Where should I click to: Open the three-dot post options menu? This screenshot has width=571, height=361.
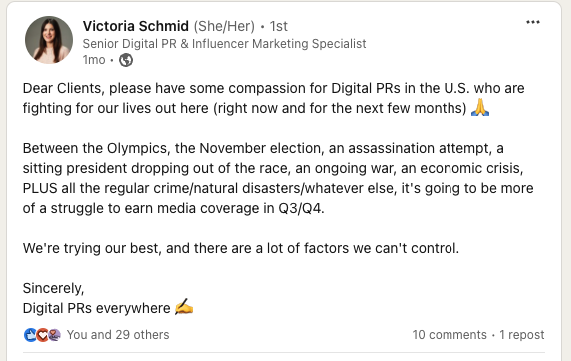pos(533,22)
